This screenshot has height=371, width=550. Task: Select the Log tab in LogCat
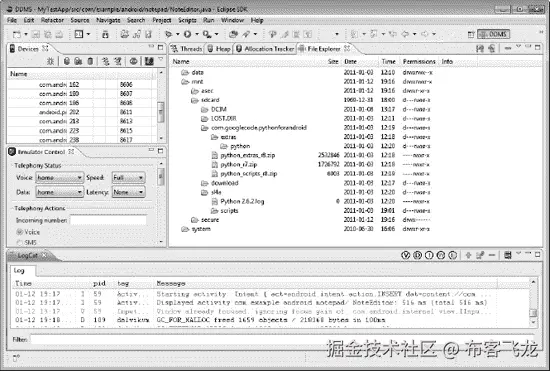click(x=19, y=270)
